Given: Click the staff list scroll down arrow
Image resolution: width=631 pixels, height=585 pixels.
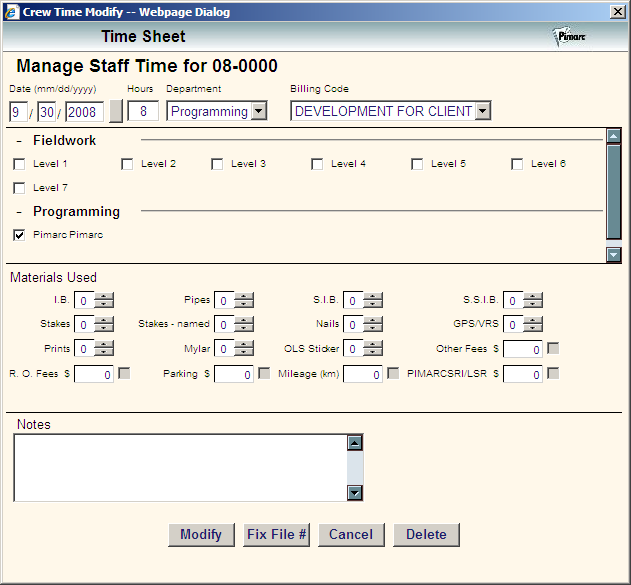Looking at the screenshot, I should (x=614, y=255).
